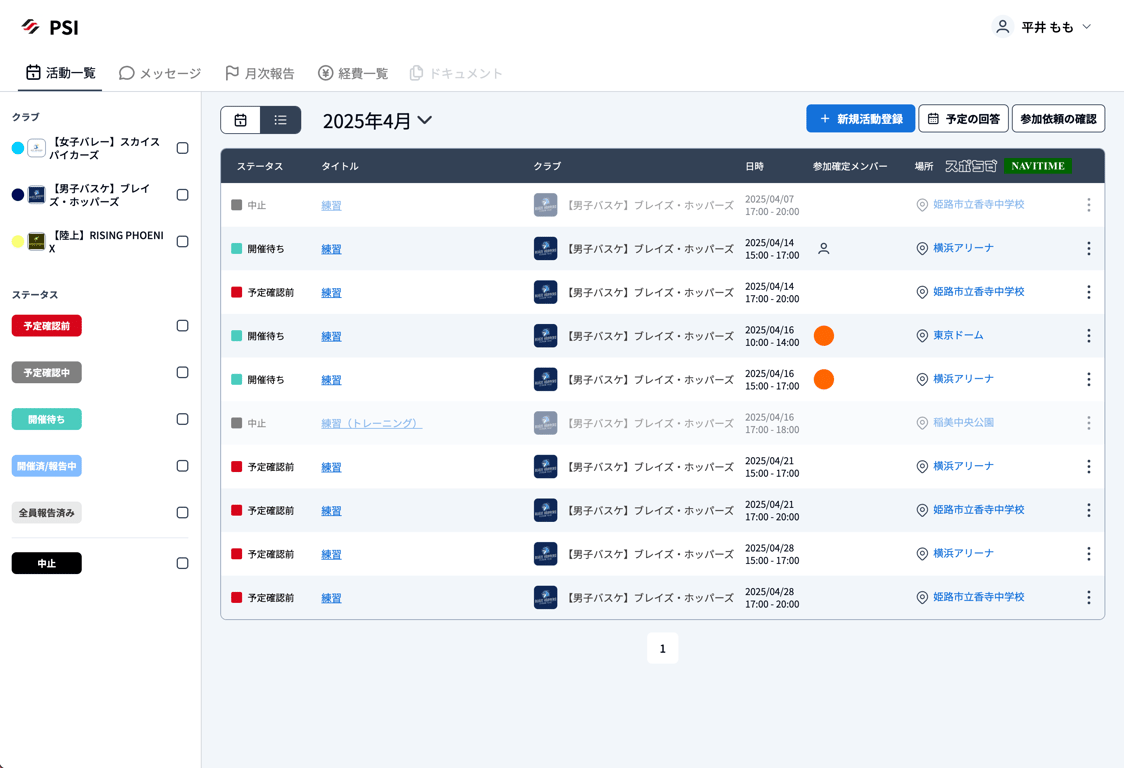Viewport: 1124px width, 768px height.
Task: Go to page 1 in pagination
Action: click(x=662, y=649)
